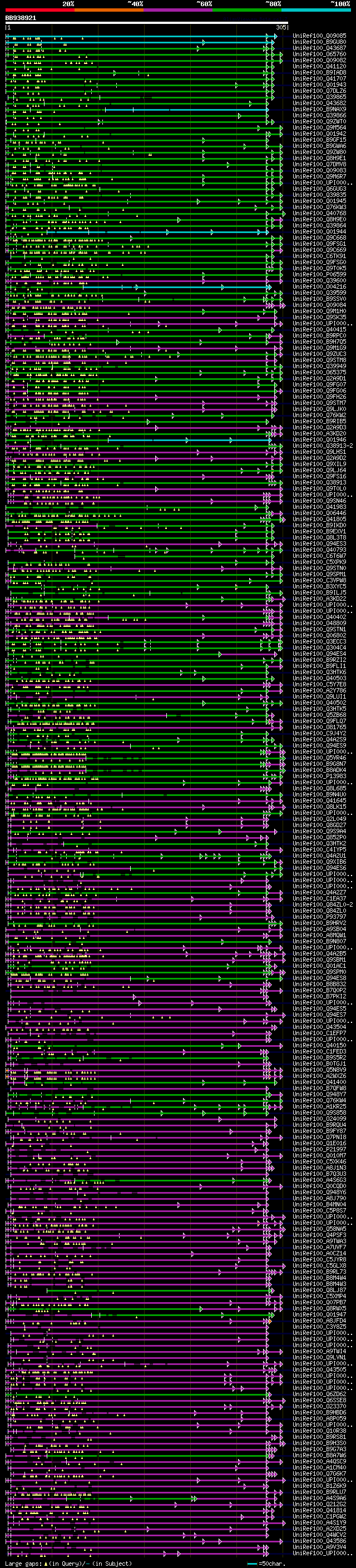Click the purple ~60% identity legend segment

[179, 10]
